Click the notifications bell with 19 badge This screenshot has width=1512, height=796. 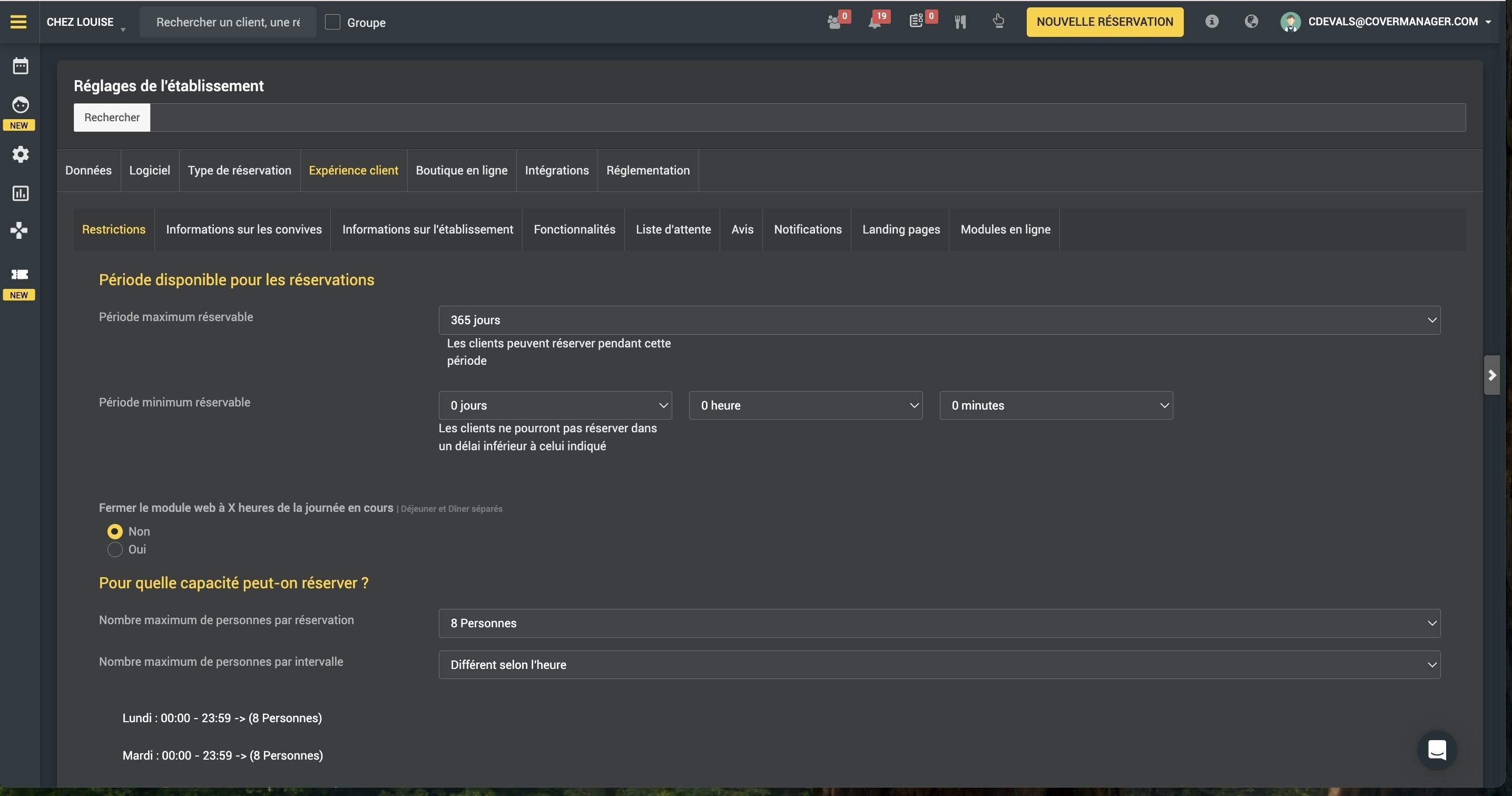point(876,22)
